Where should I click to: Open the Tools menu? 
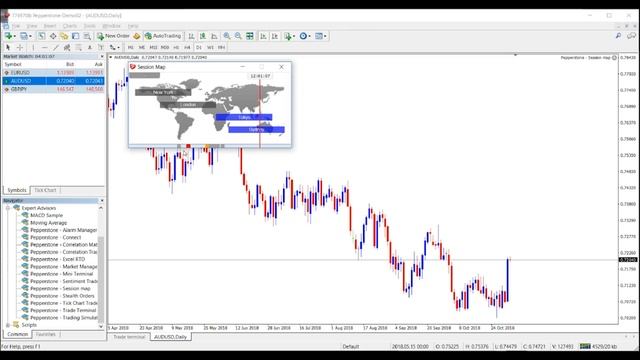pyautogui.click(x=89, y=26)
